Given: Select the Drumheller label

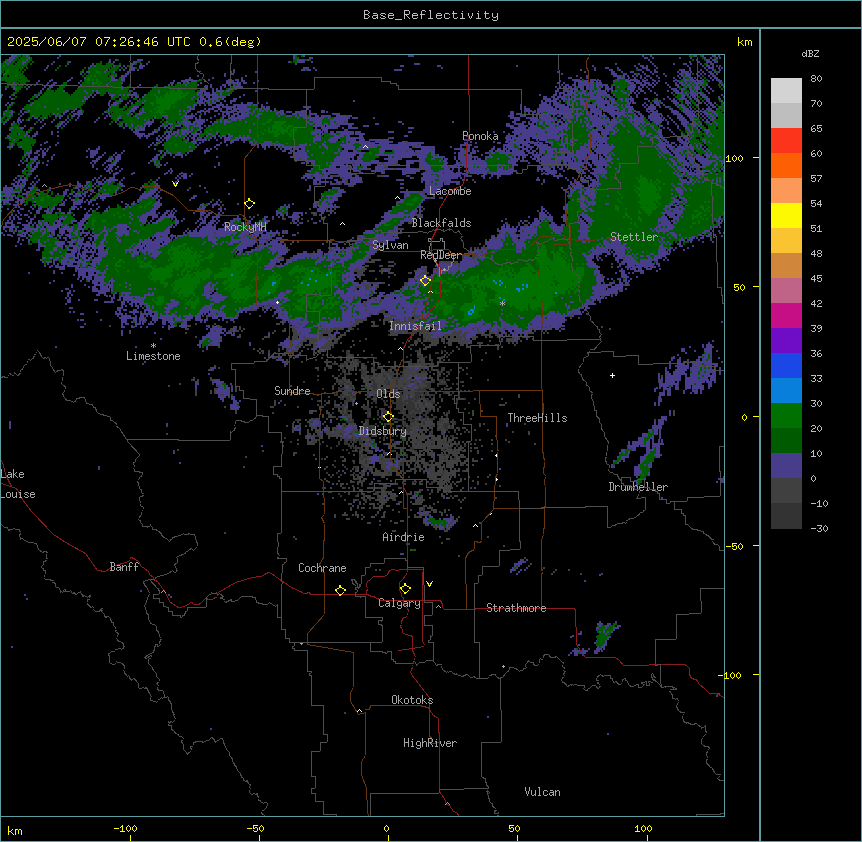Looking at the screenshot, I should tap(638, 487).
